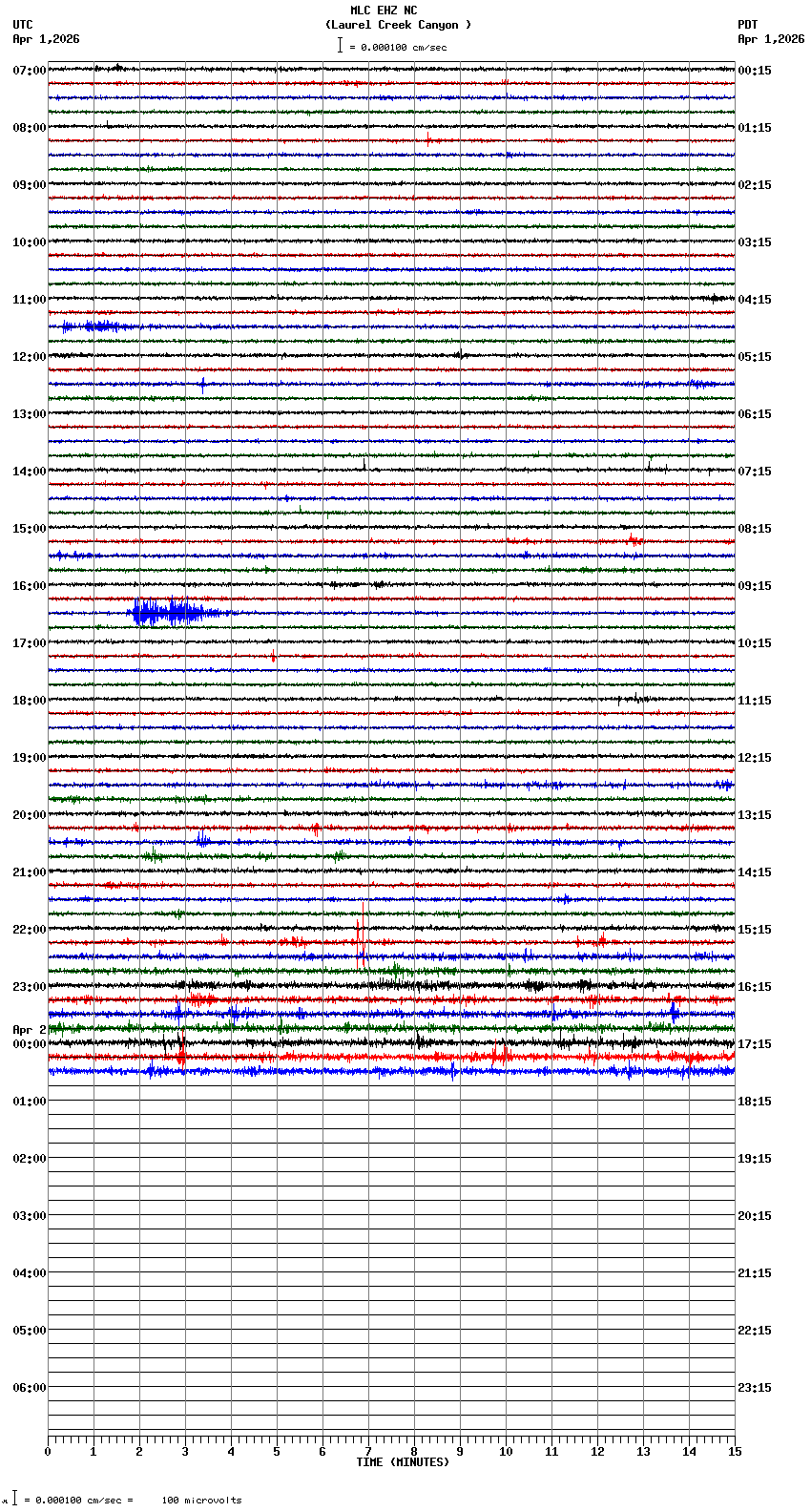Click the '12:15' PDT time label

click(755, 758)
